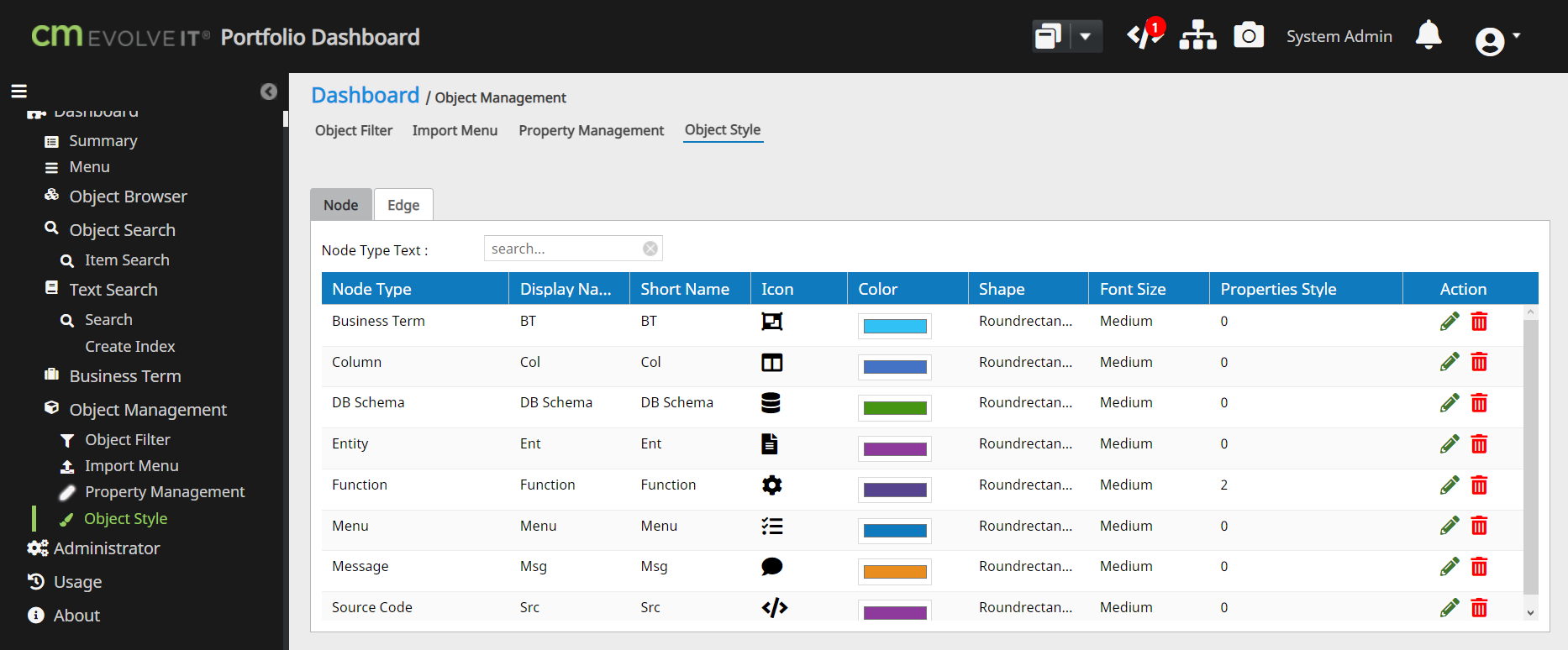
Task: Open the user account dropdown
Action: coord(1497,40)
